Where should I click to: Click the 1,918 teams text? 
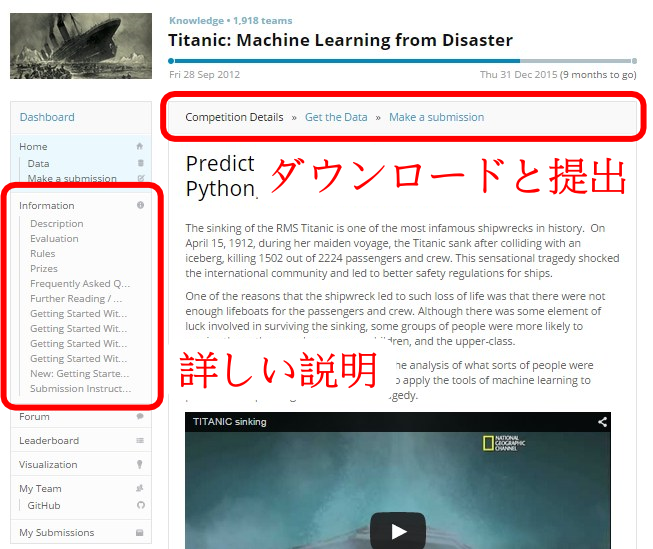[x=262, y=20]
